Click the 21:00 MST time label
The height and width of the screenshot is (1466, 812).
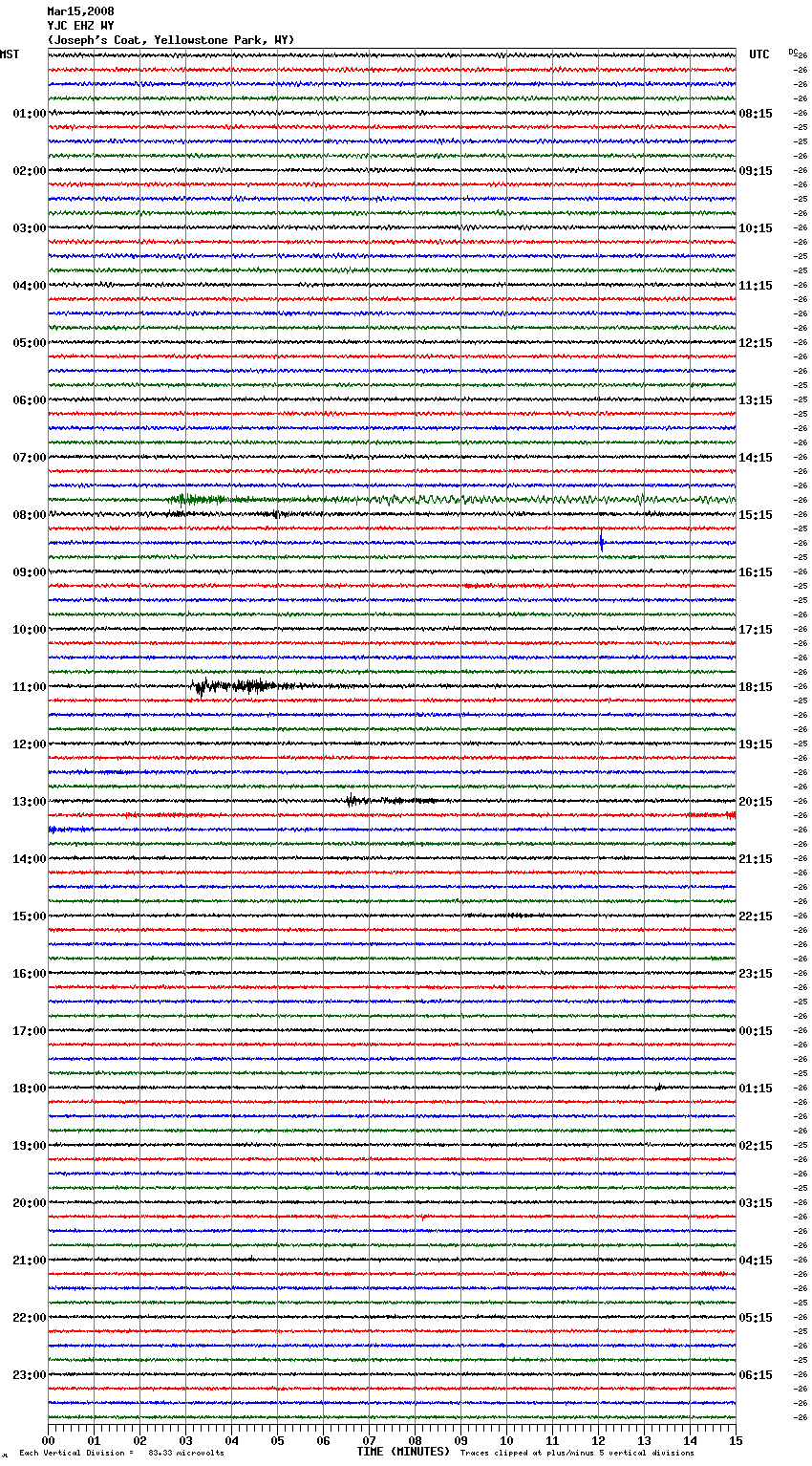pos(29,1261)
